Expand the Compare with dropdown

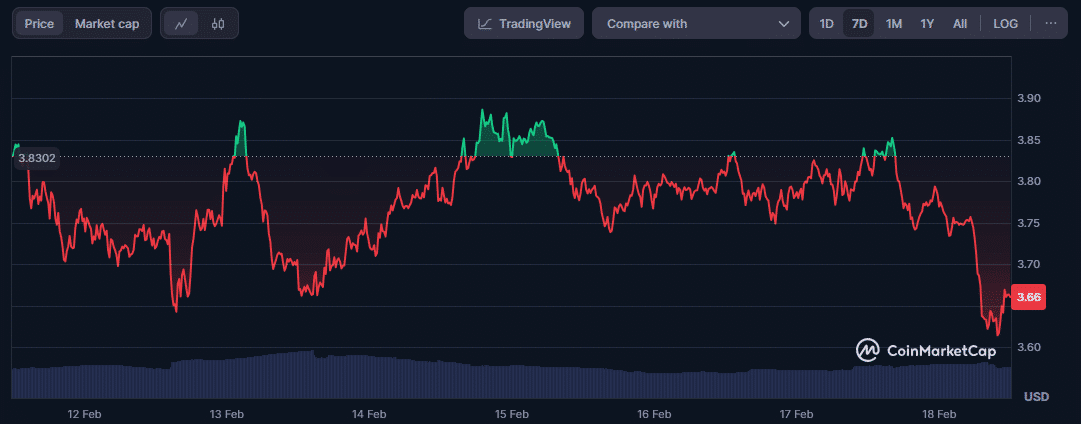(x=695, y=24)
